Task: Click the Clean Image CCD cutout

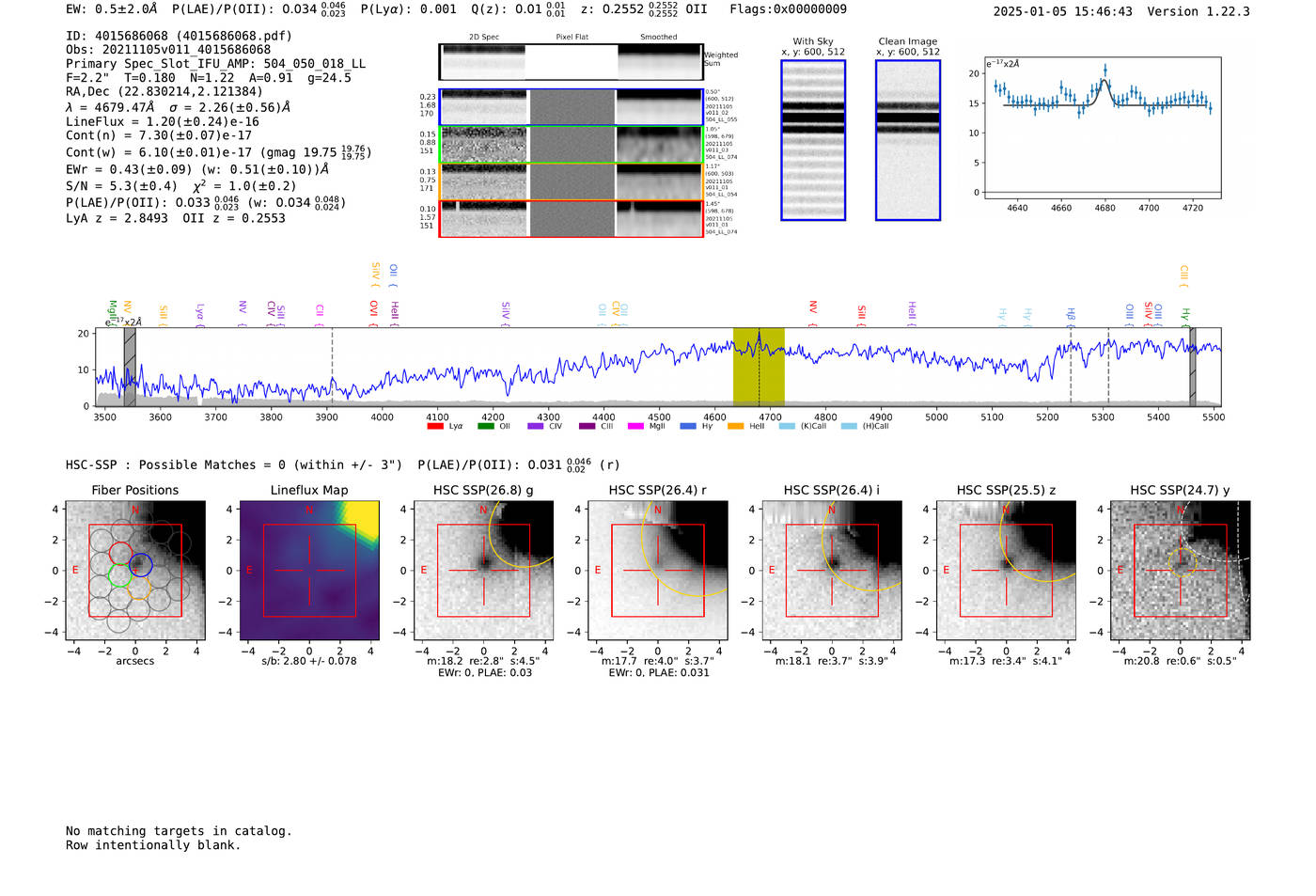Action: [908, 140]
